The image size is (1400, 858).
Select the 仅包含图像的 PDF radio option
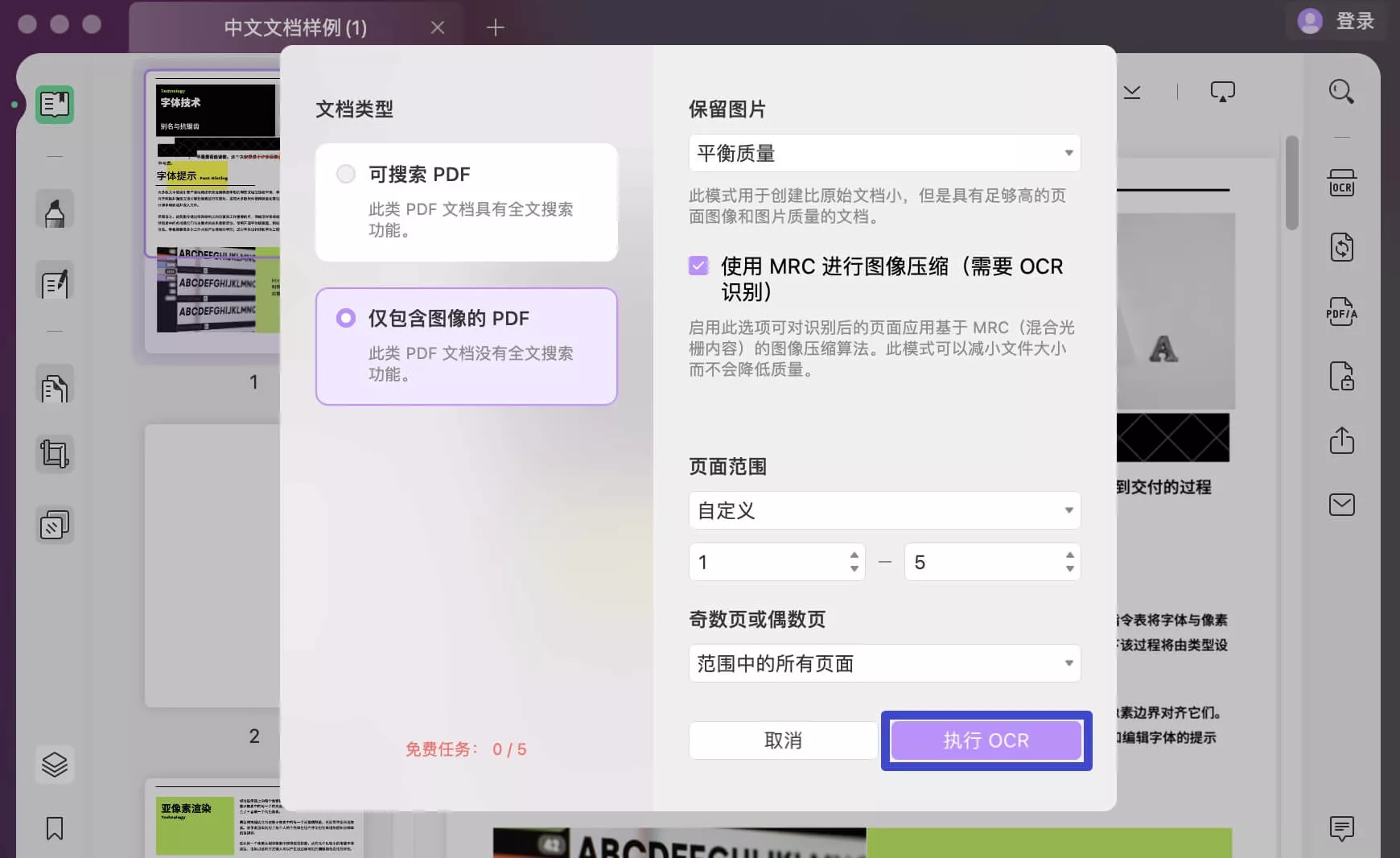coord(346,318)
